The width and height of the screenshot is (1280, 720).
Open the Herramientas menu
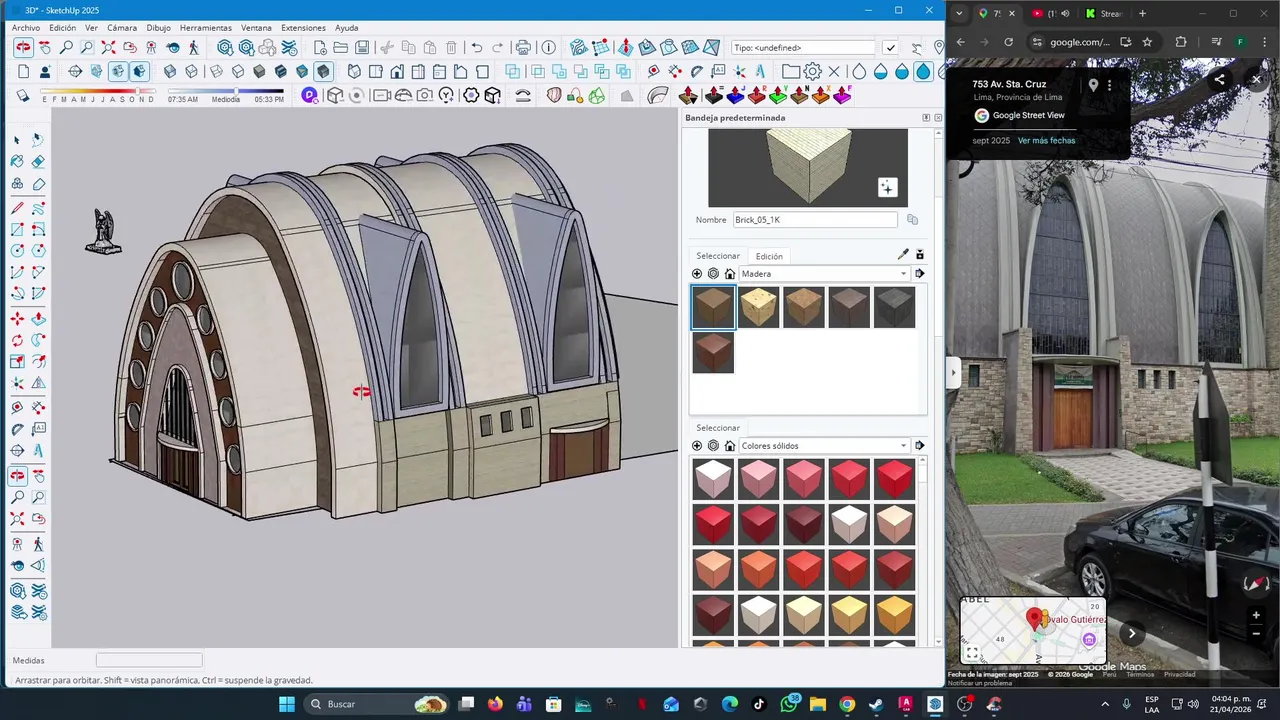coord(206,28)
